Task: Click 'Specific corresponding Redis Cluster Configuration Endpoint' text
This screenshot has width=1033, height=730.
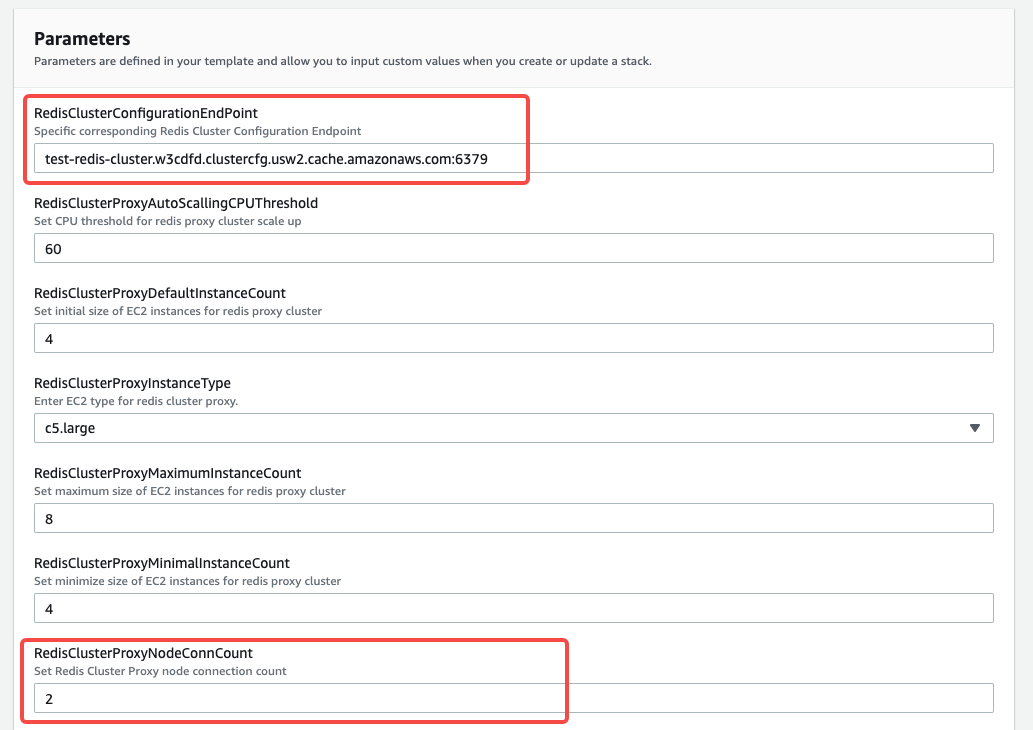Action: [x=198, y=131]
